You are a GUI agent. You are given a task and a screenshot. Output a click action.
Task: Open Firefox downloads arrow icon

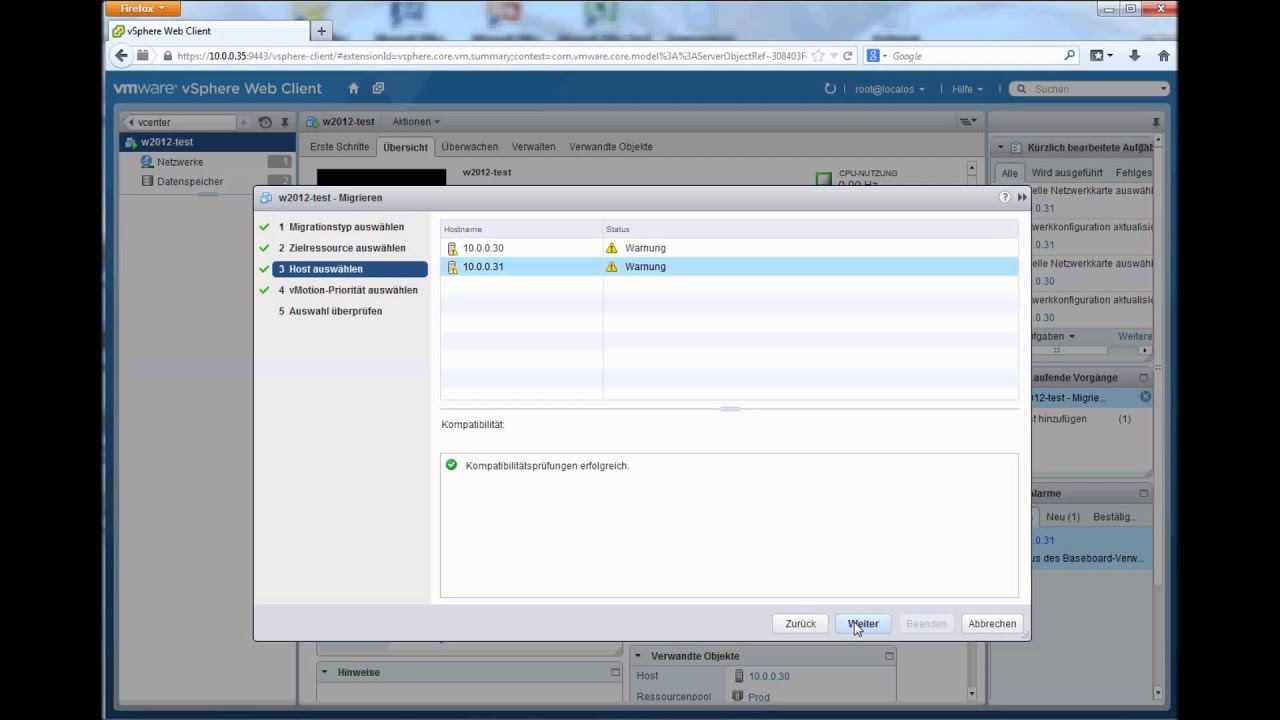pos(1135,56)
